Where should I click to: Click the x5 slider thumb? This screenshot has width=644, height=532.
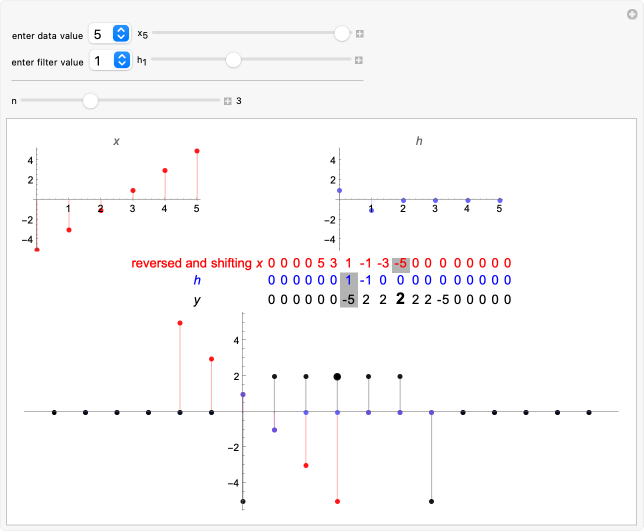click(x=342, y=33)
